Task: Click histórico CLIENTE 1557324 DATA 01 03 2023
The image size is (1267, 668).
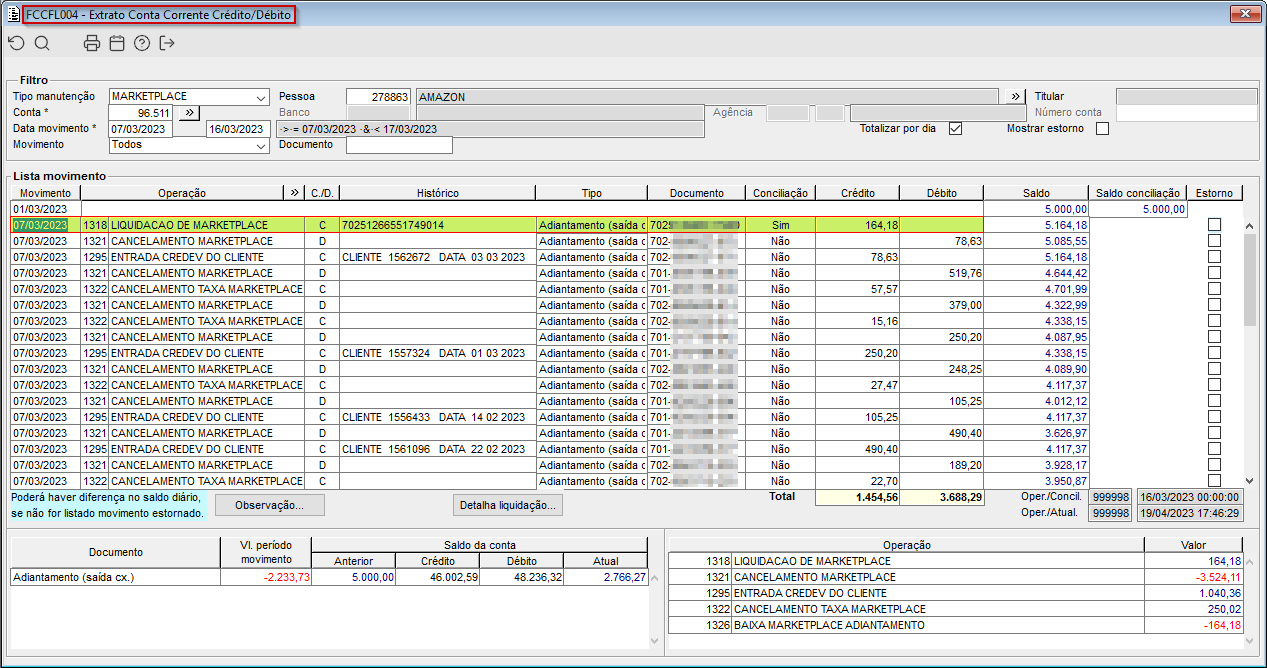Action: pos(433,353)
